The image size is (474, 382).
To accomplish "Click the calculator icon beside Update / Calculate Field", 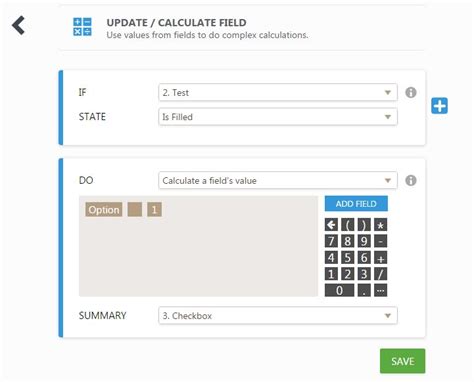I will [82, 27].
